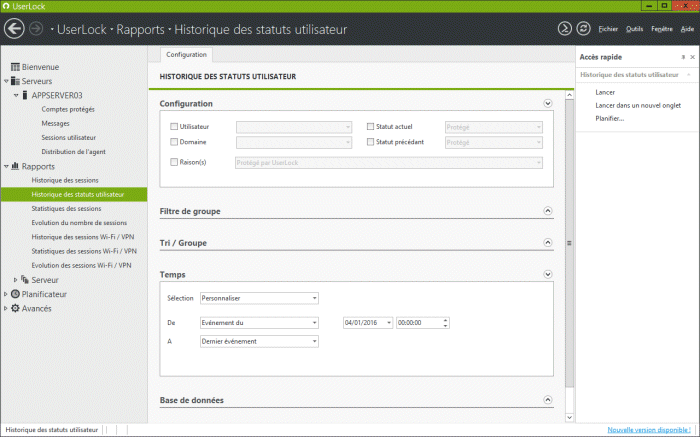Close the Accès rapide panel
Viewport: 700px width, 437px height.
[692, 57]
